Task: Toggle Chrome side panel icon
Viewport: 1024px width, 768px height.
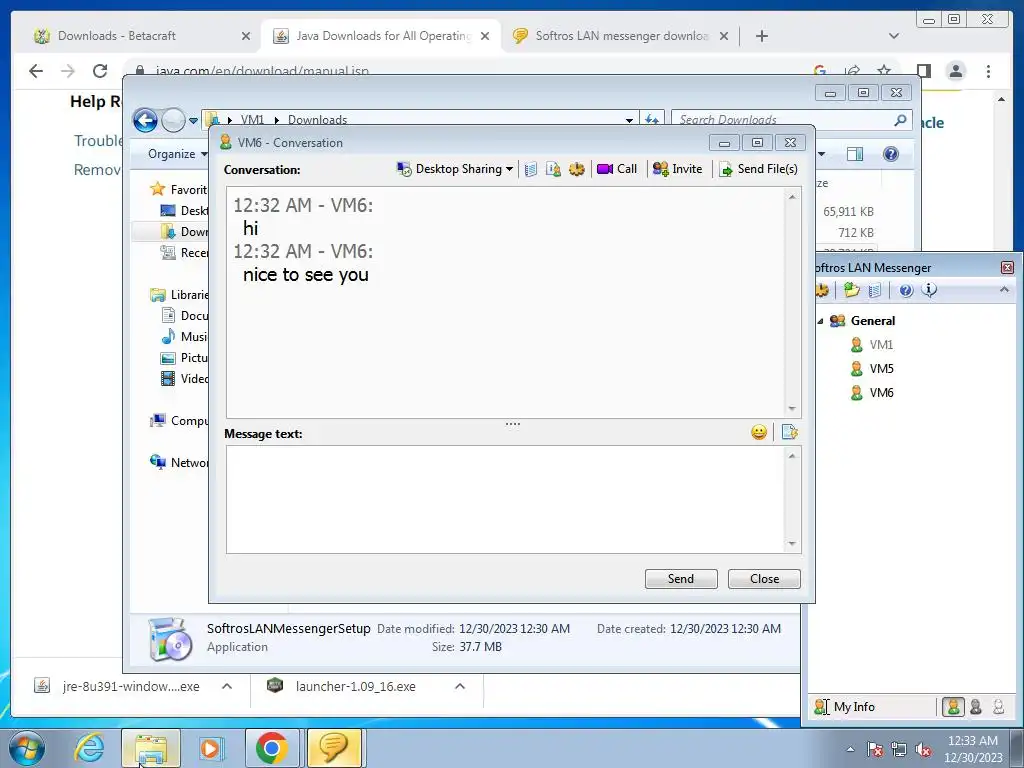Action: point(923,71)
